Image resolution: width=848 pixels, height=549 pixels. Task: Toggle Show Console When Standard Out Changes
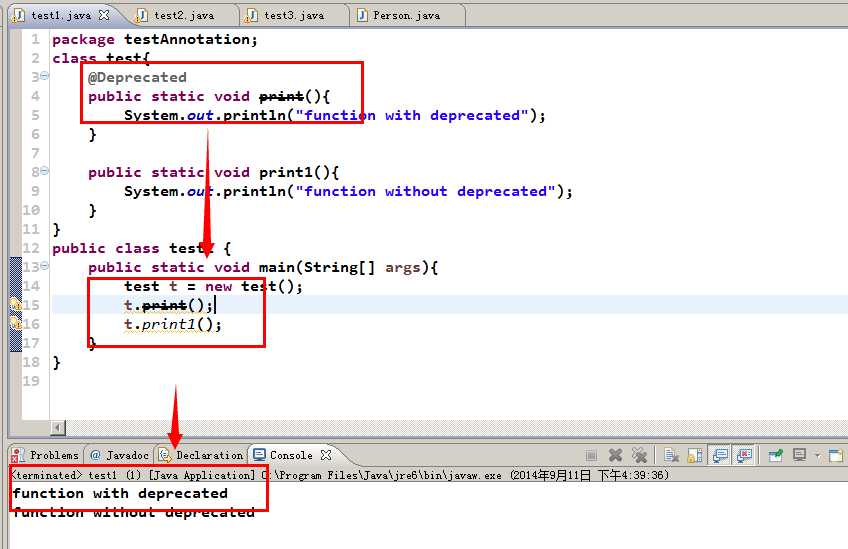point(720,455)
